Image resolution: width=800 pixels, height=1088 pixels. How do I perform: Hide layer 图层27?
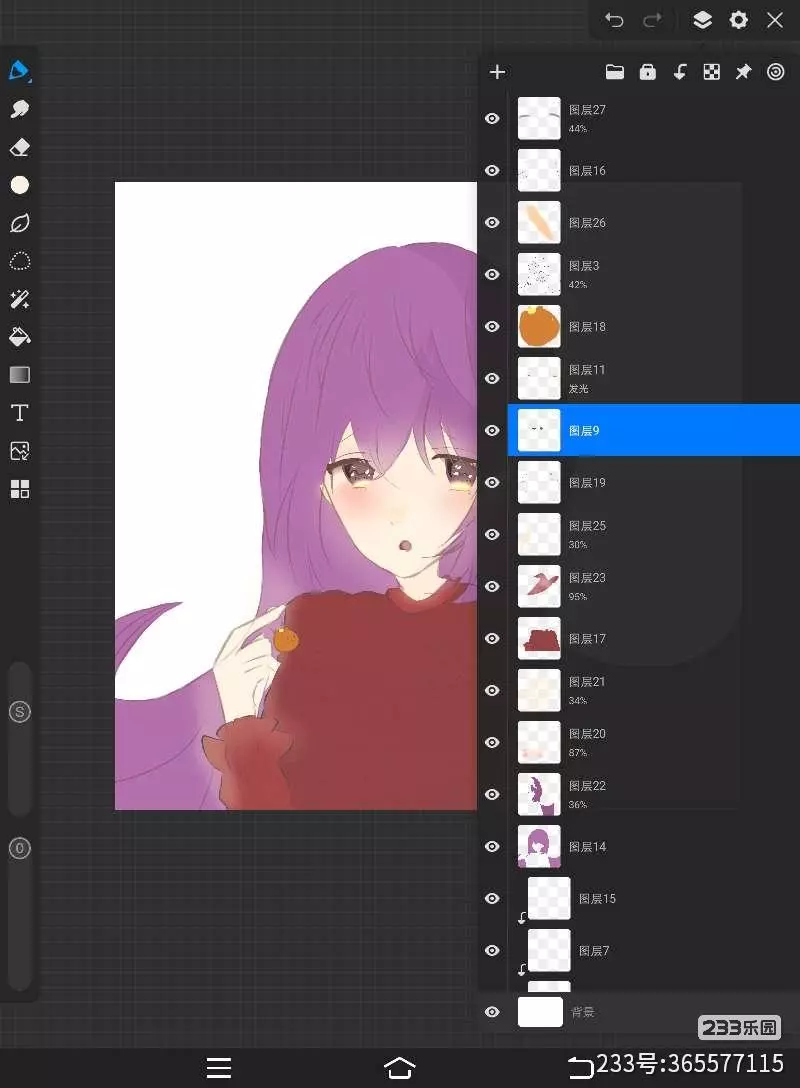coord(492,119)
